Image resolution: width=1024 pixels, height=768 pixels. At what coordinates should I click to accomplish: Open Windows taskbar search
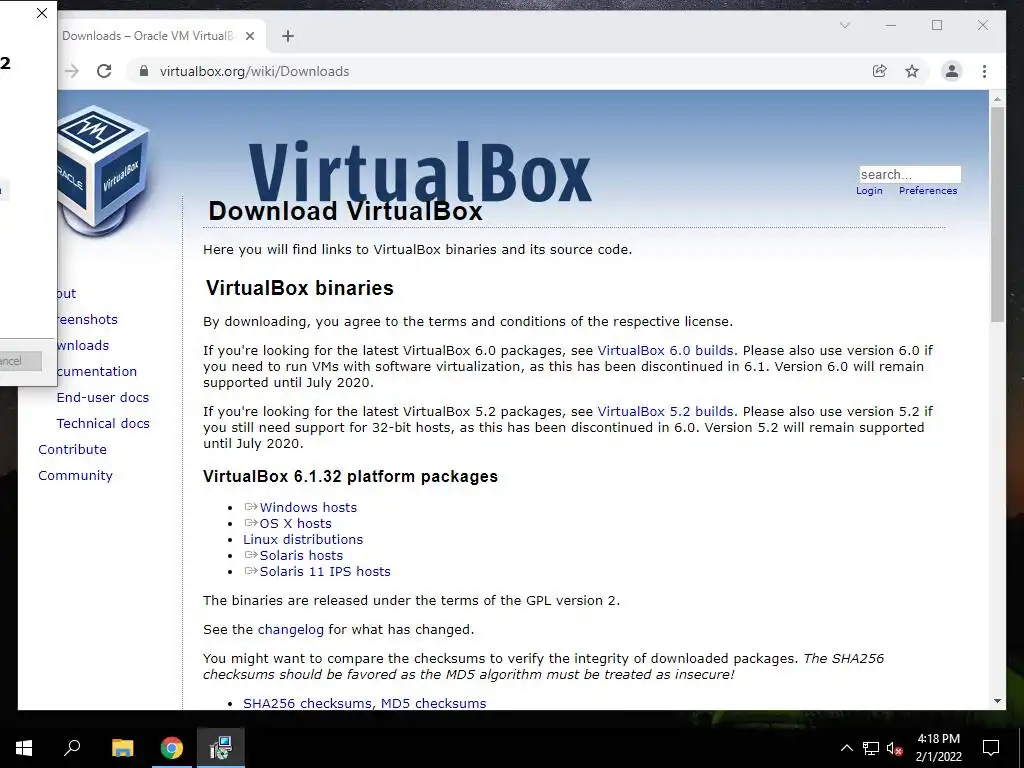[72, 748]
